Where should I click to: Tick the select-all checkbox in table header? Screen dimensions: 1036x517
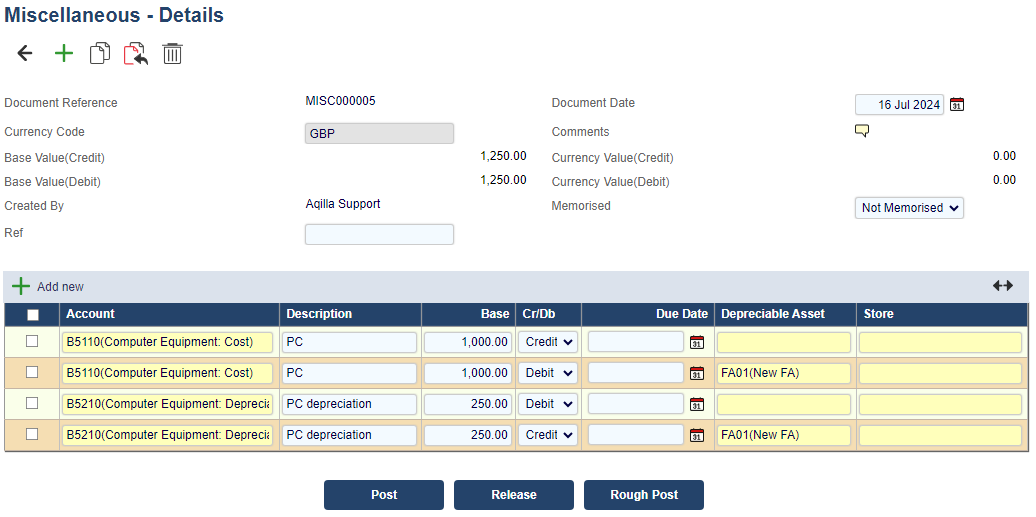click(33, 315)
